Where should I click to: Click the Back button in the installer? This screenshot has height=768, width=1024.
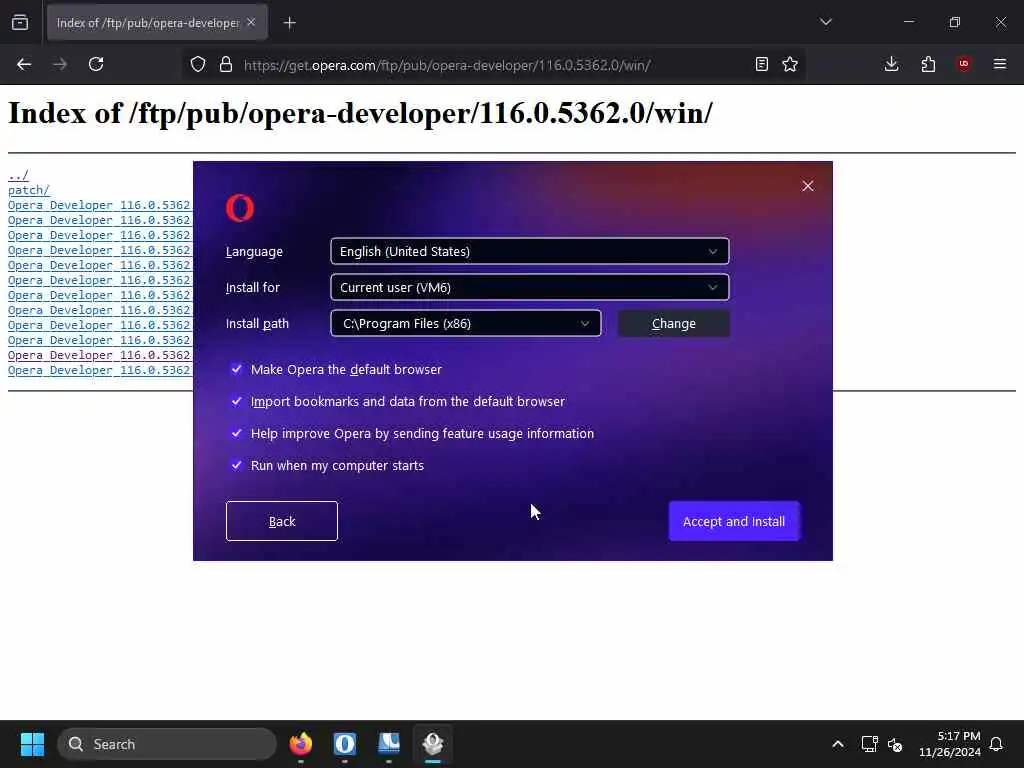pyautogui.click(x=281, y=521)
